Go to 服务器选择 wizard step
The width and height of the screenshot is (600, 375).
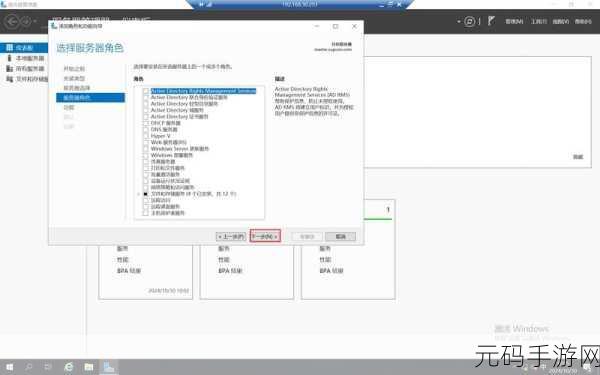tap(77, 88)
